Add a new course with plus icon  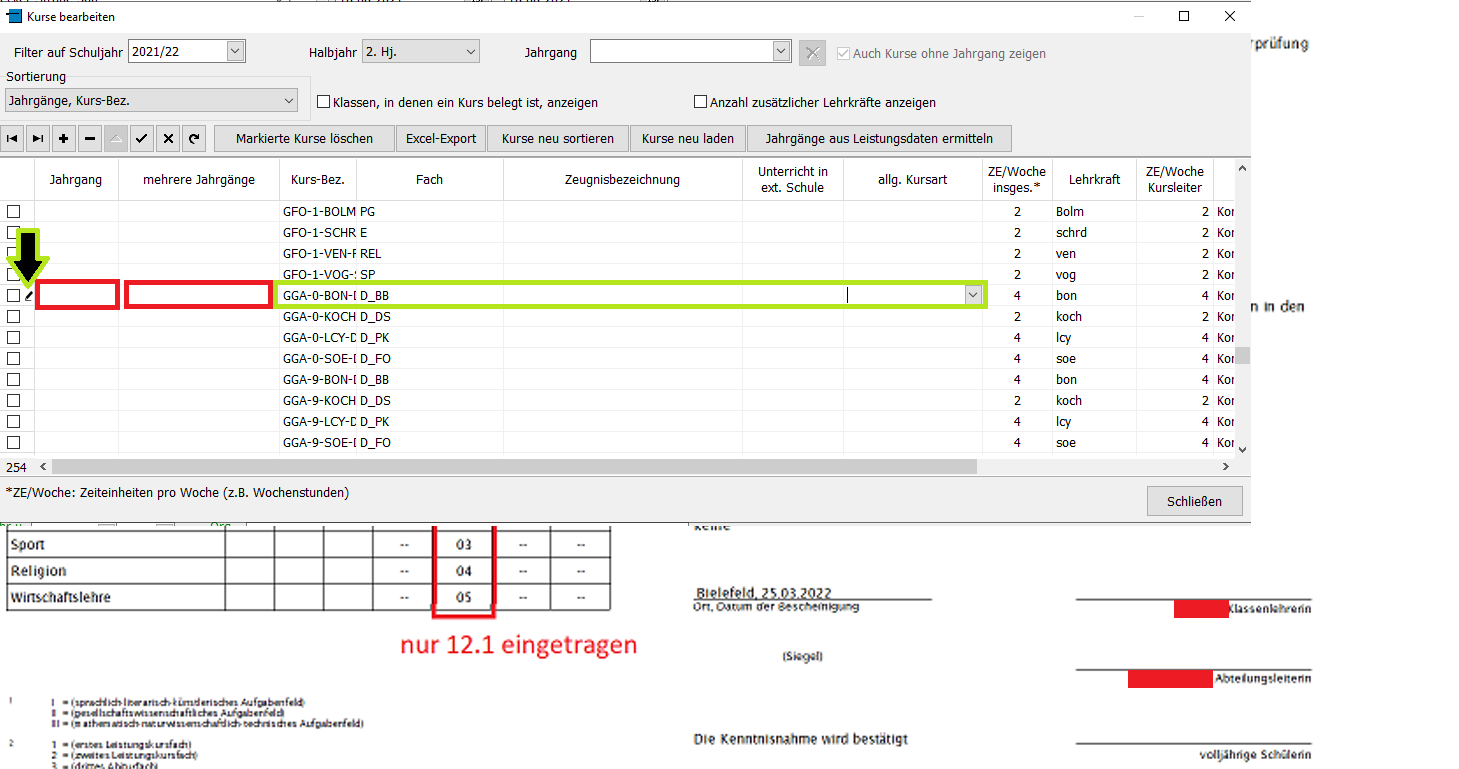64,139
